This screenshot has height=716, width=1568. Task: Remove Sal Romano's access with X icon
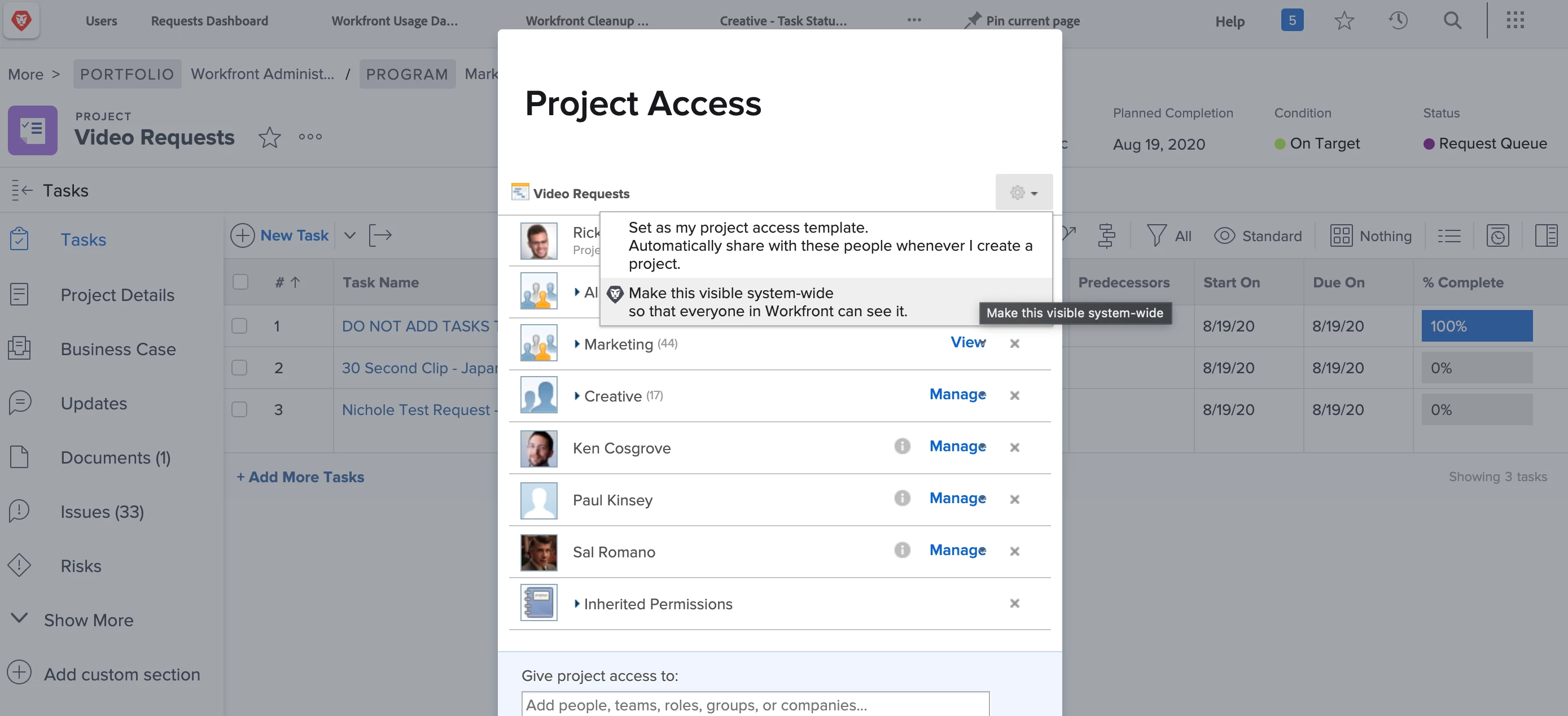click(x=1014, y=551)
